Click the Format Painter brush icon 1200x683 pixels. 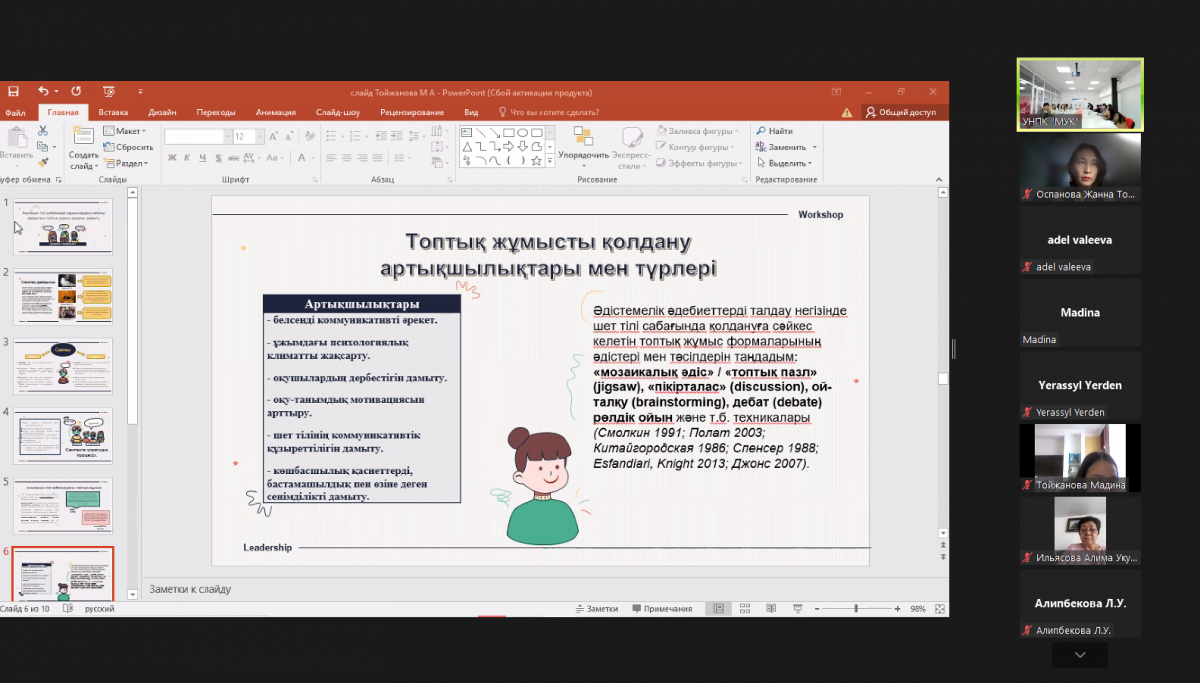43,160
